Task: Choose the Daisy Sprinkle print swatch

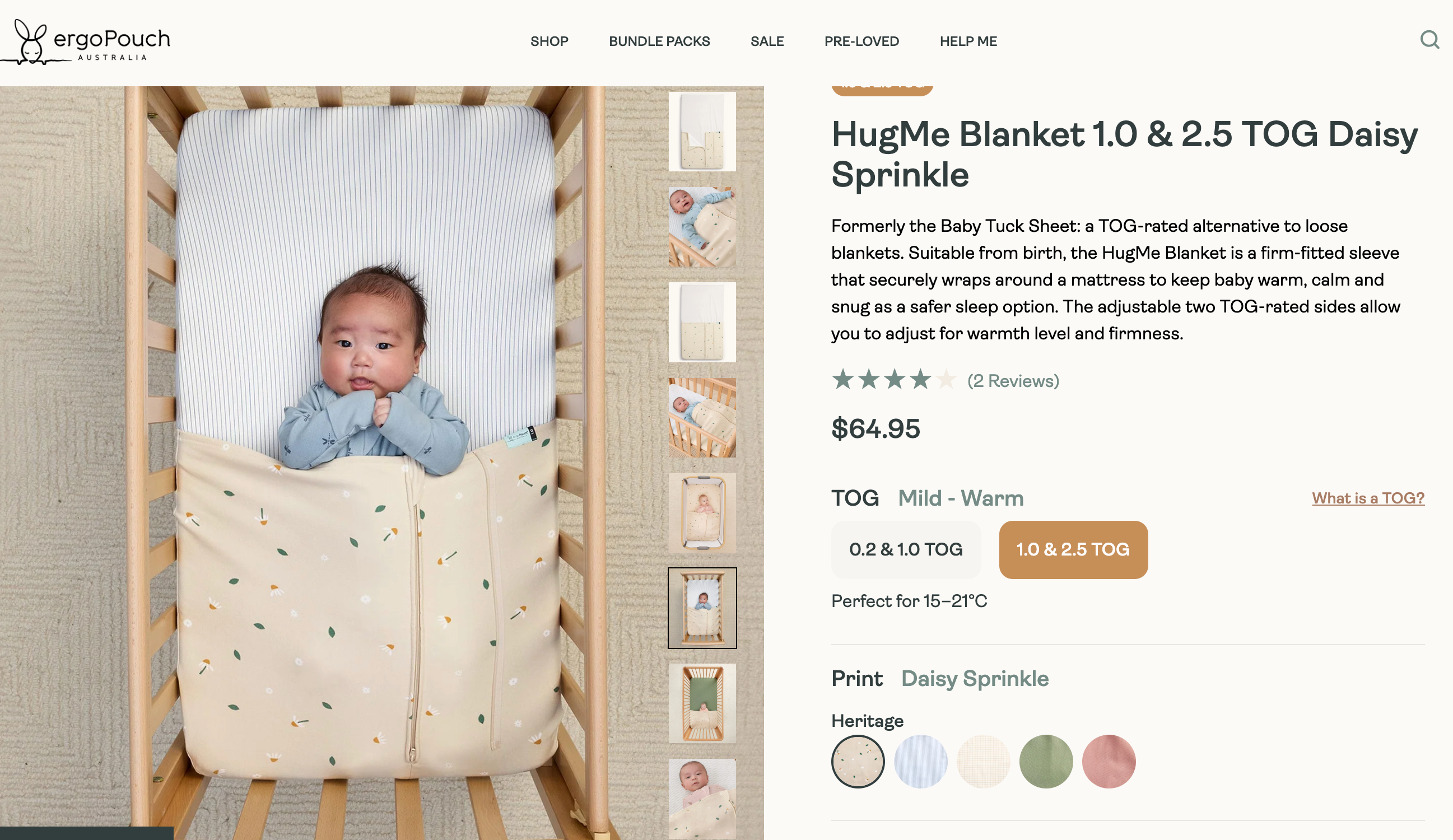Action: tap(858, 761)
